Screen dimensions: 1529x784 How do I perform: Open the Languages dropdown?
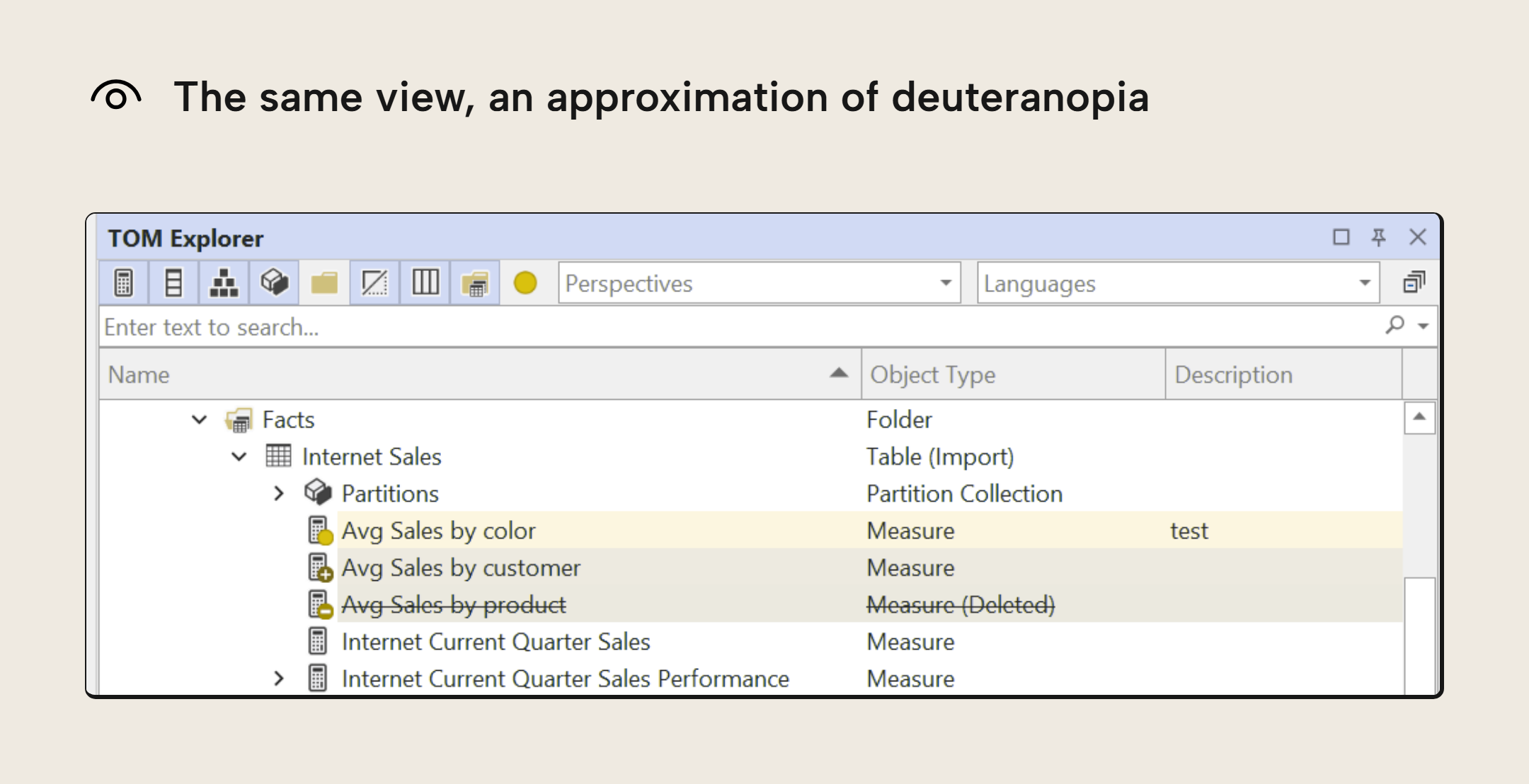(x=1179, y=283)
